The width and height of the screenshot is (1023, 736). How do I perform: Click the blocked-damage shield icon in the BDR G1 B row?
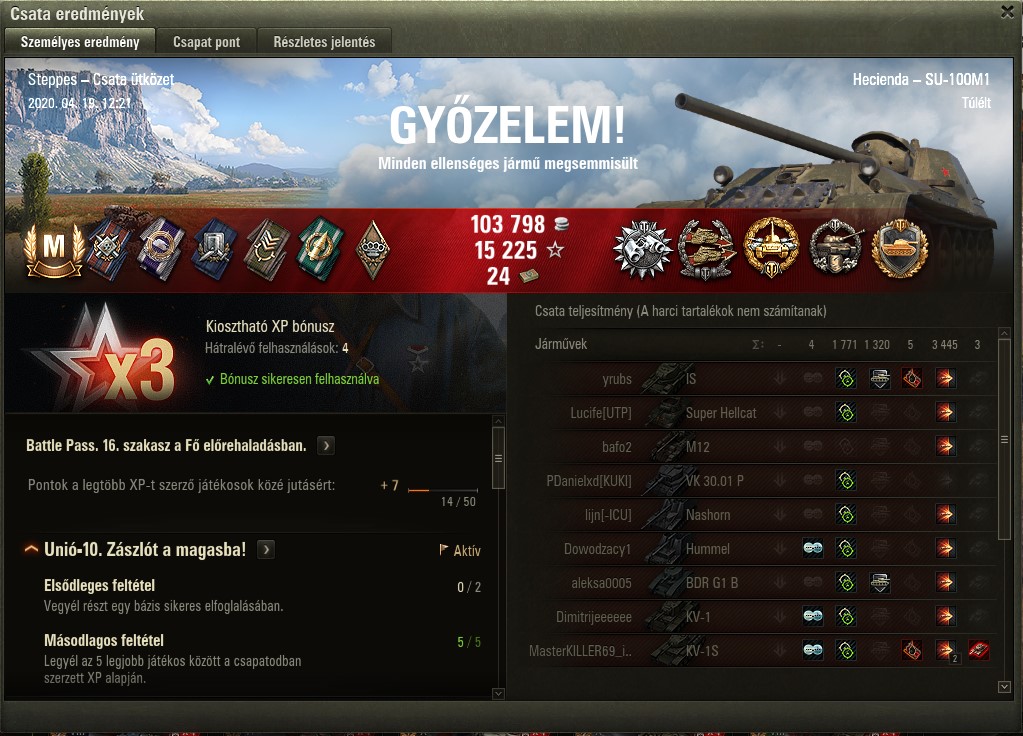click(x=879, y=582)
